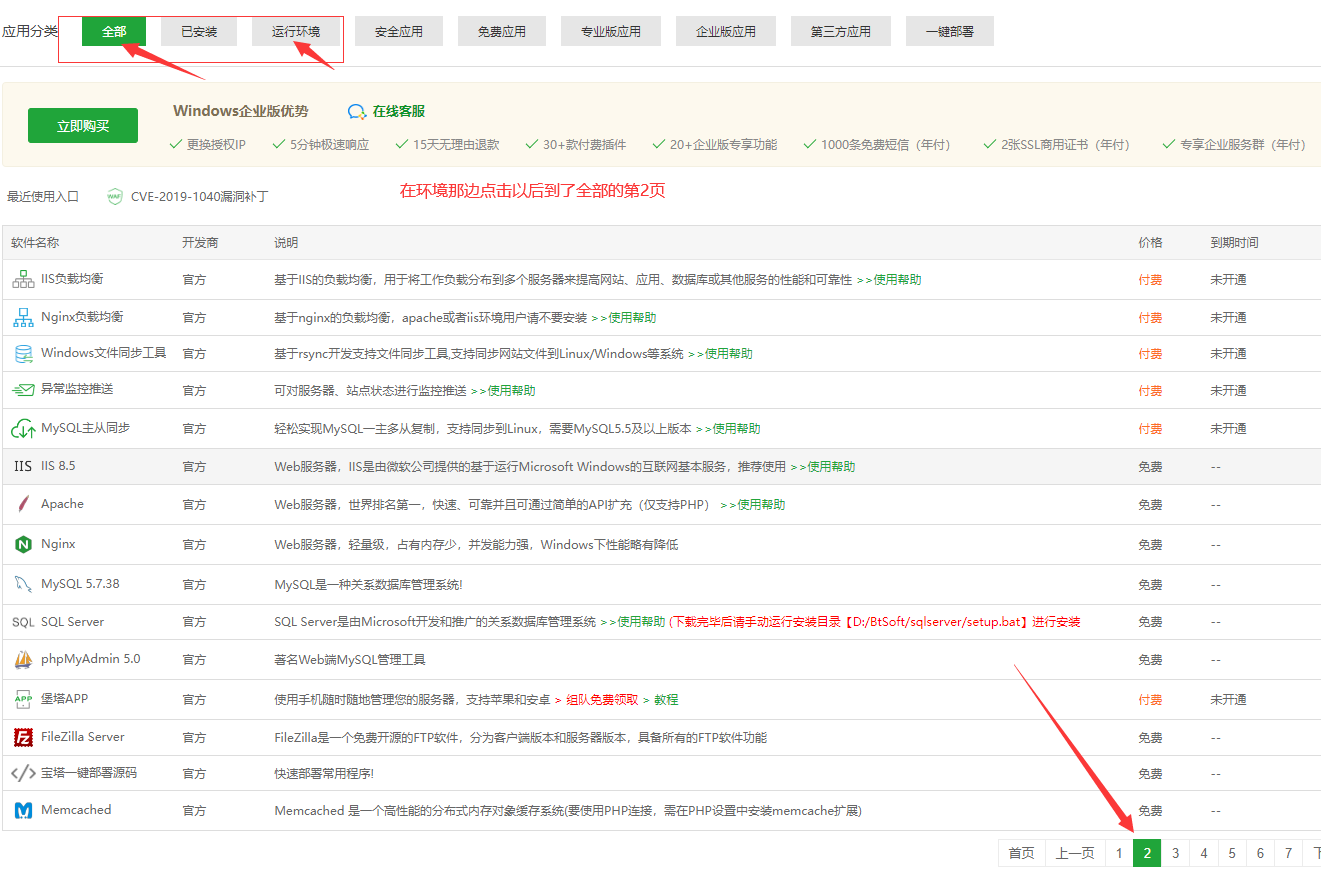Open 在线客服 link
This screenshot has width=1321, height=872.
(399, 111)
